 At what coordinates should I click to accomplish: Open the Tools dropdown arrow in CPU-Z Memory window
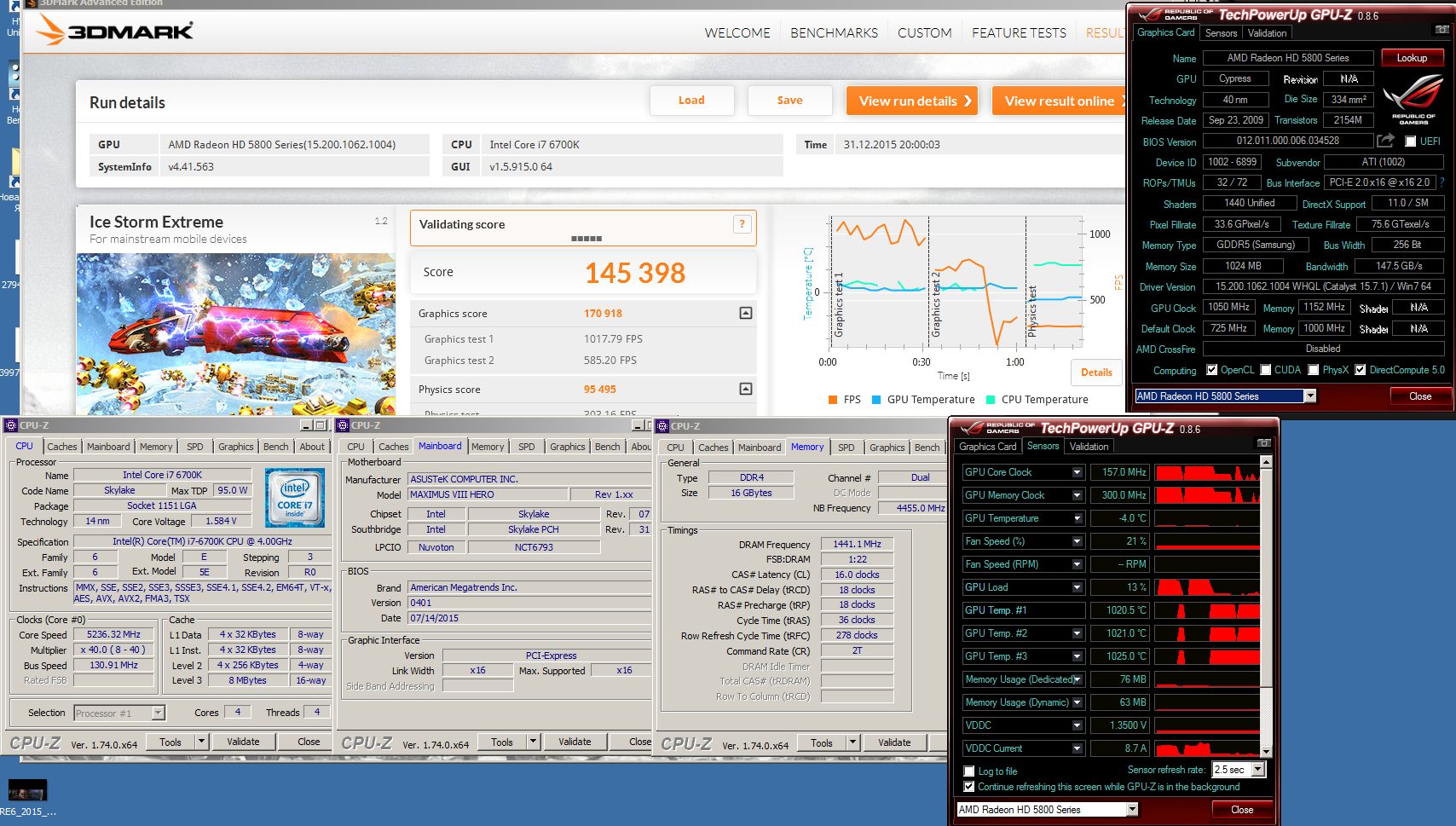pos(852,742)
